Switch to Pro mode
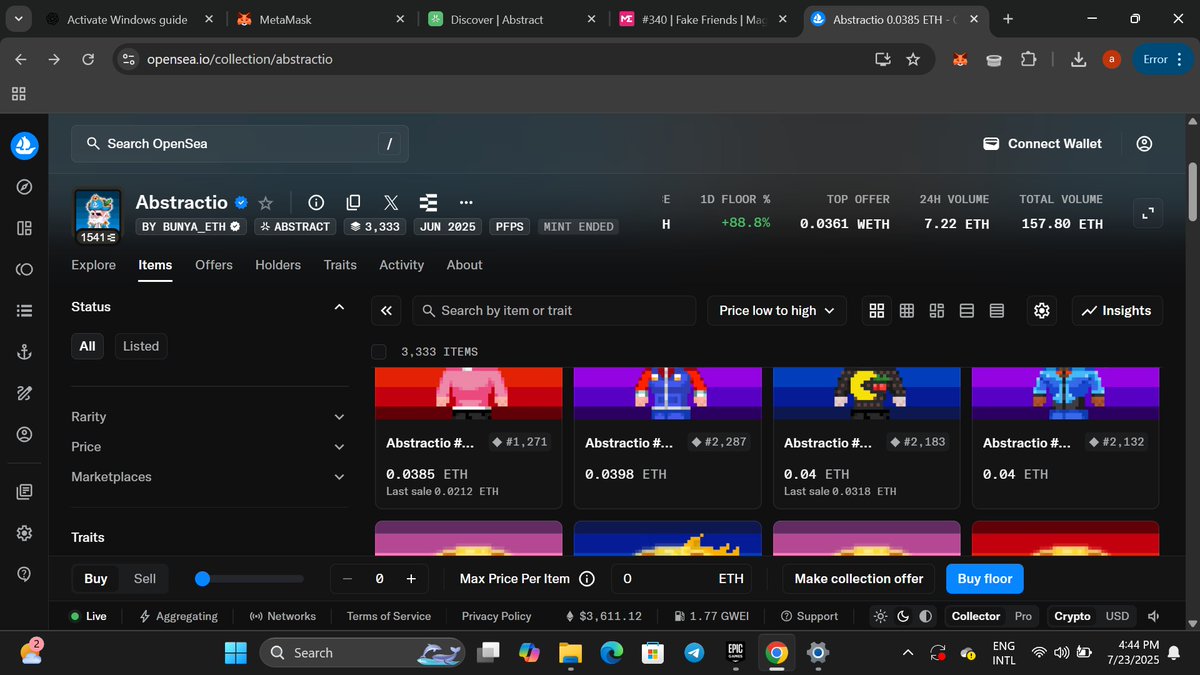 (1023, 616)
